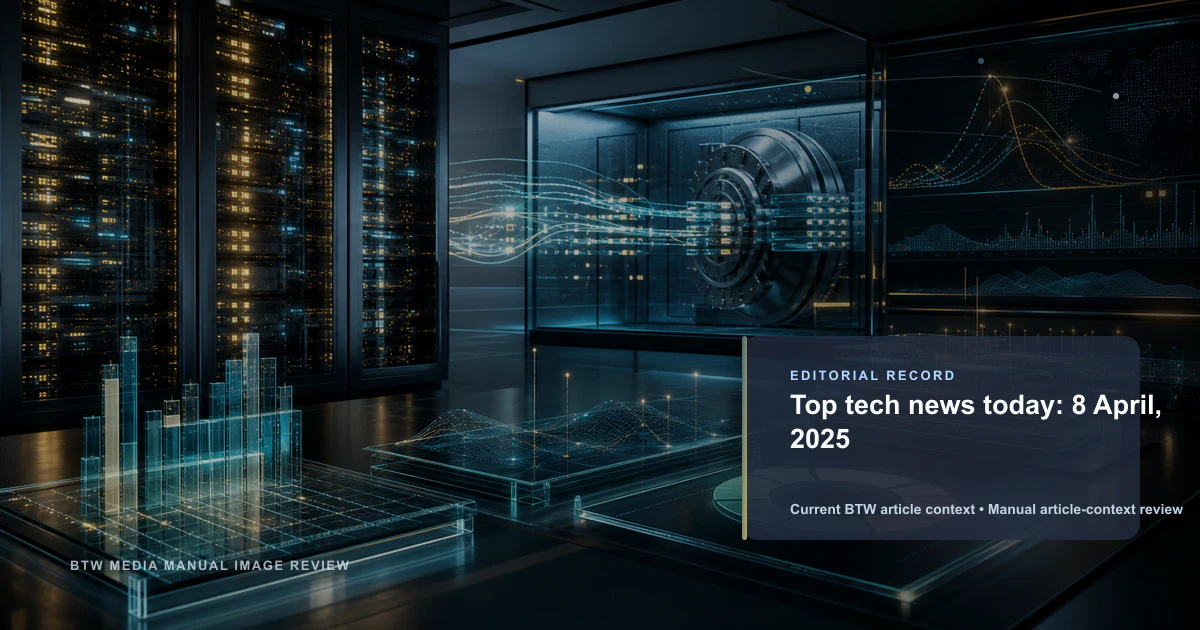1200x630 pixels.
Task: Click the gold accent bar on the card
Action: tap(745, 438)
